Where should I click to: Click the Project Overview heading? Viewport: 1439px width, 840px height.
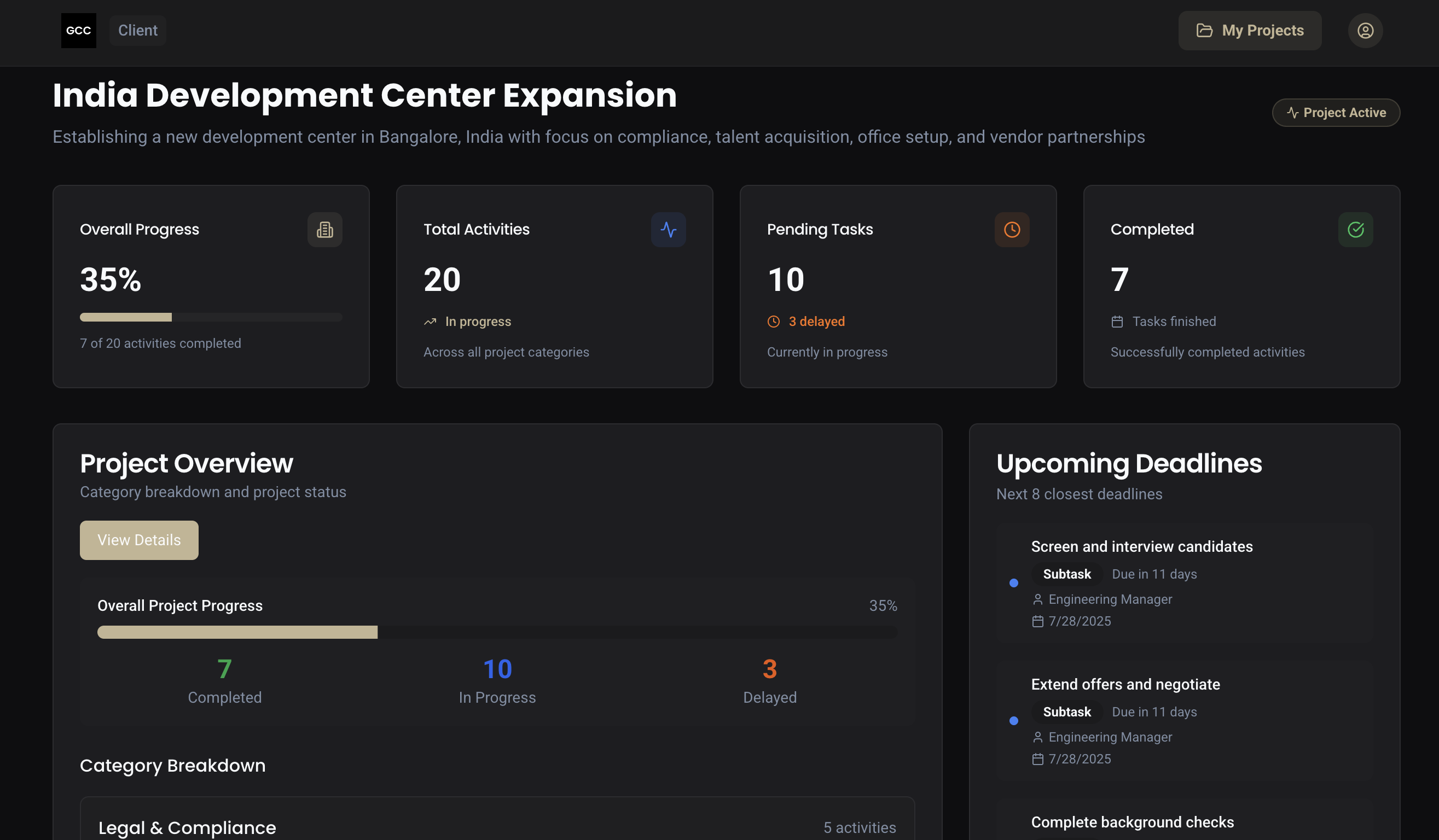(186, 463)
